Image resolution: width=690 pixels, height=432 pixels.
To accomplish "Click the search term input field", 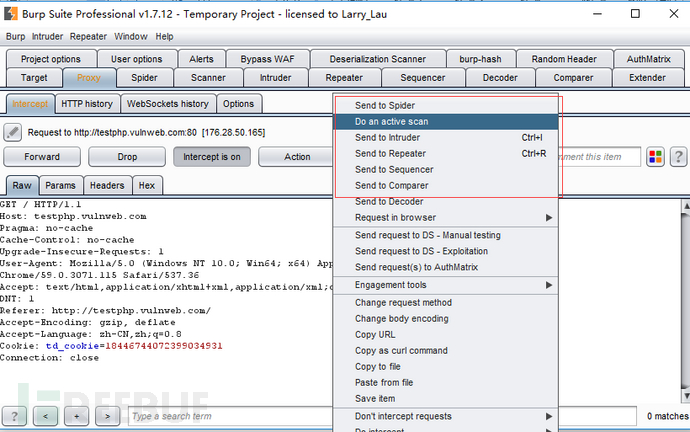I will click(x=230, y=416).
